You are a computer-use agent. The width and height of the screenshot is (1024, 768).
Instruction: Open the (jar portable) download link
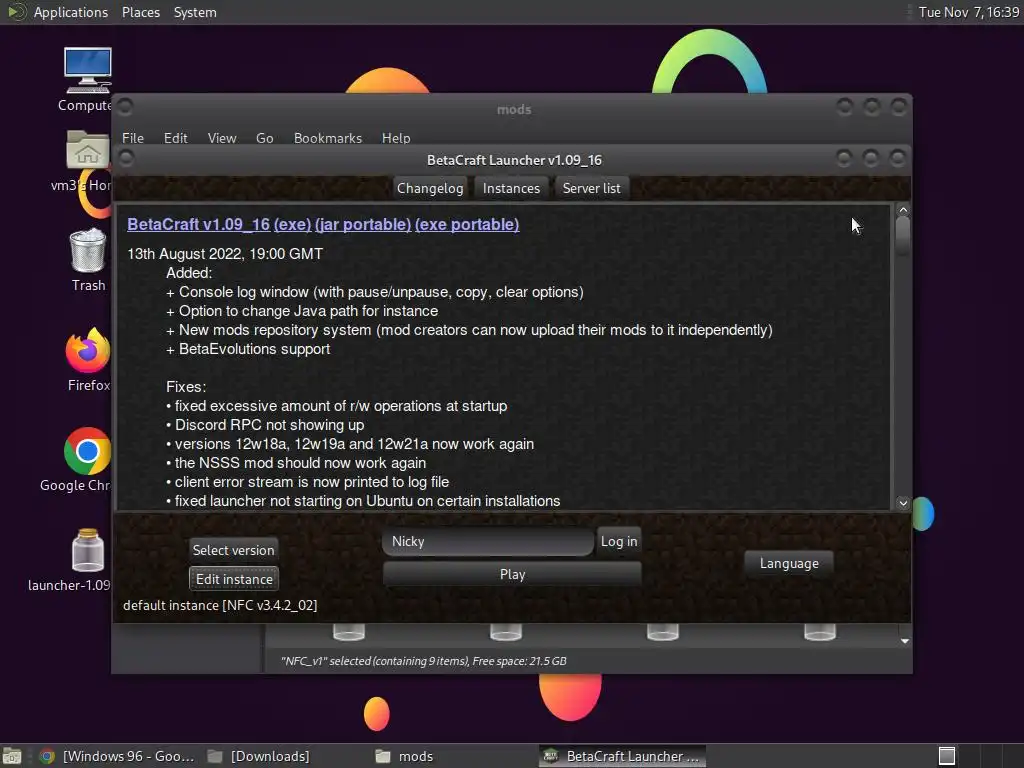coord(363,224)
